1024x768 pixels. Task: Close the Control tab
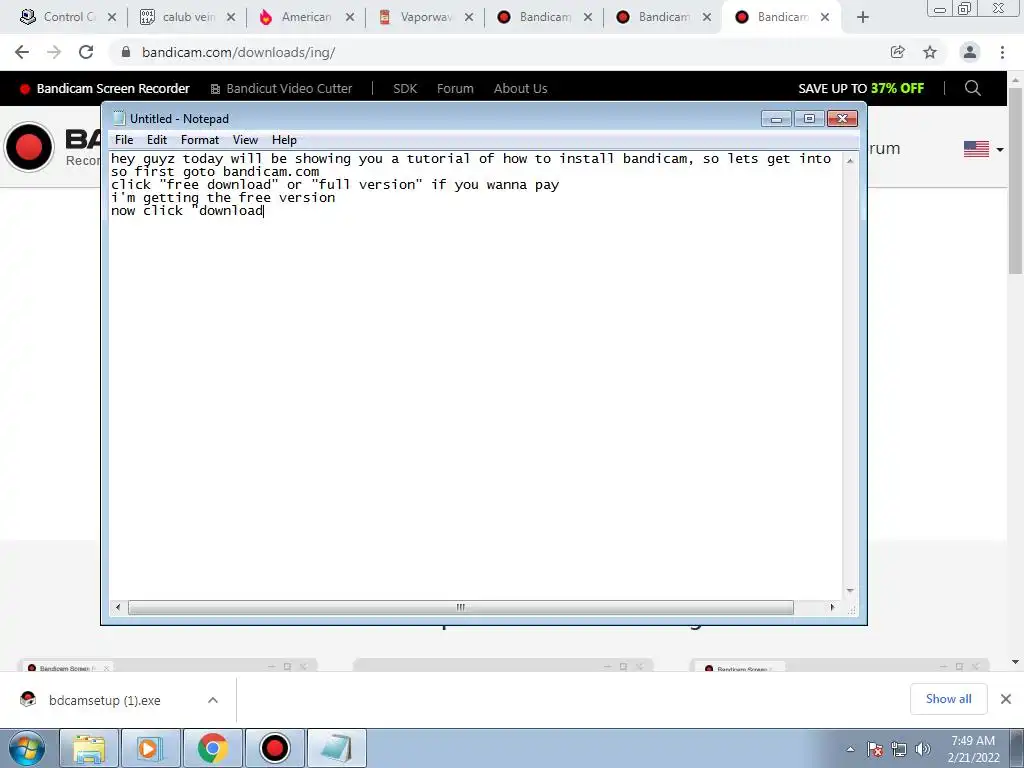(112, 17)
